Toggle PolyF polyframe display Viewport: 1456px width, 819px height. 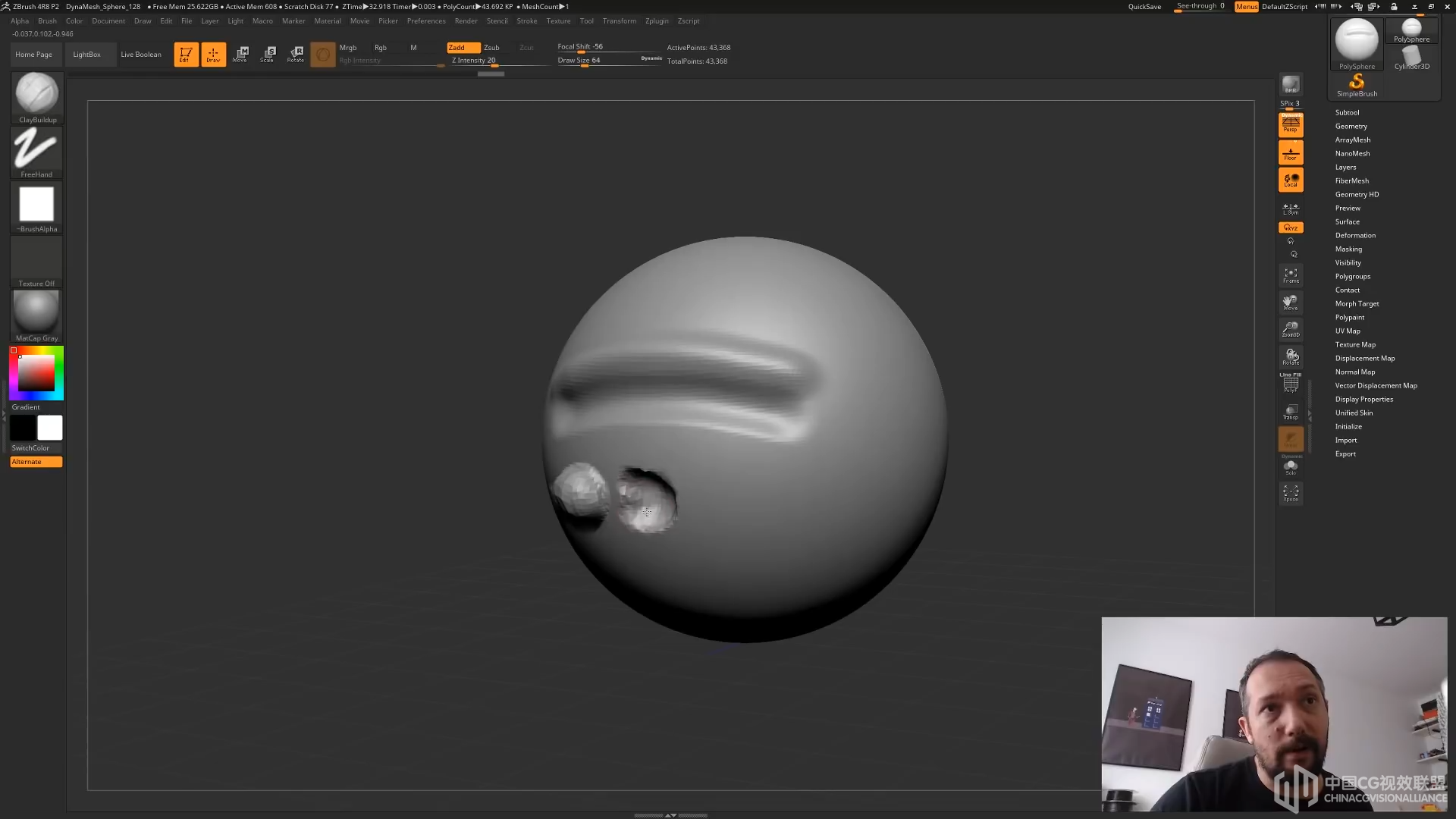1291,384
